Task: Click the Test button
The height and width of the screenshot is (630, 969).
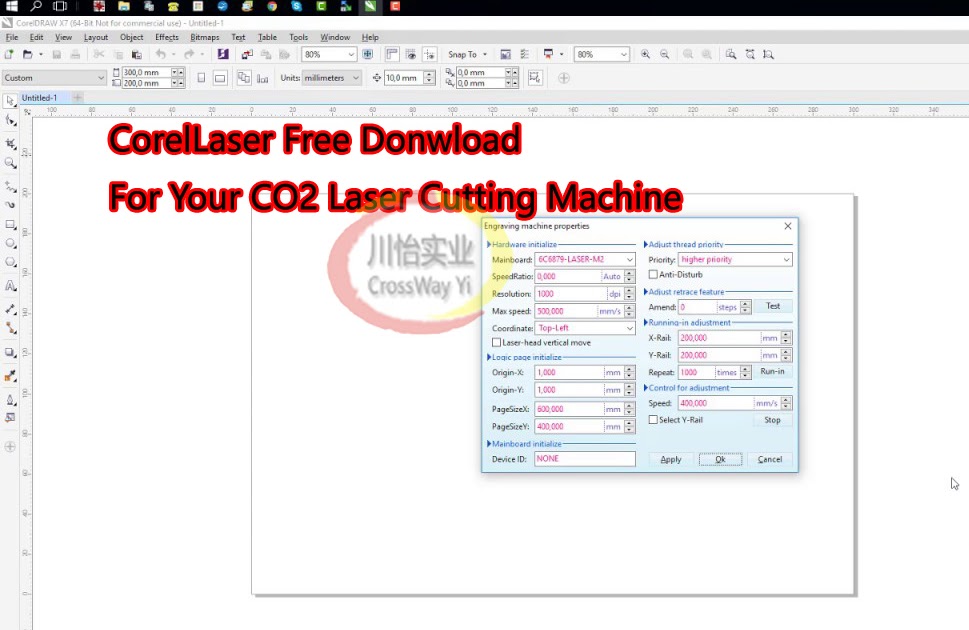Action: pyautogui.click(x=772, y=306)
